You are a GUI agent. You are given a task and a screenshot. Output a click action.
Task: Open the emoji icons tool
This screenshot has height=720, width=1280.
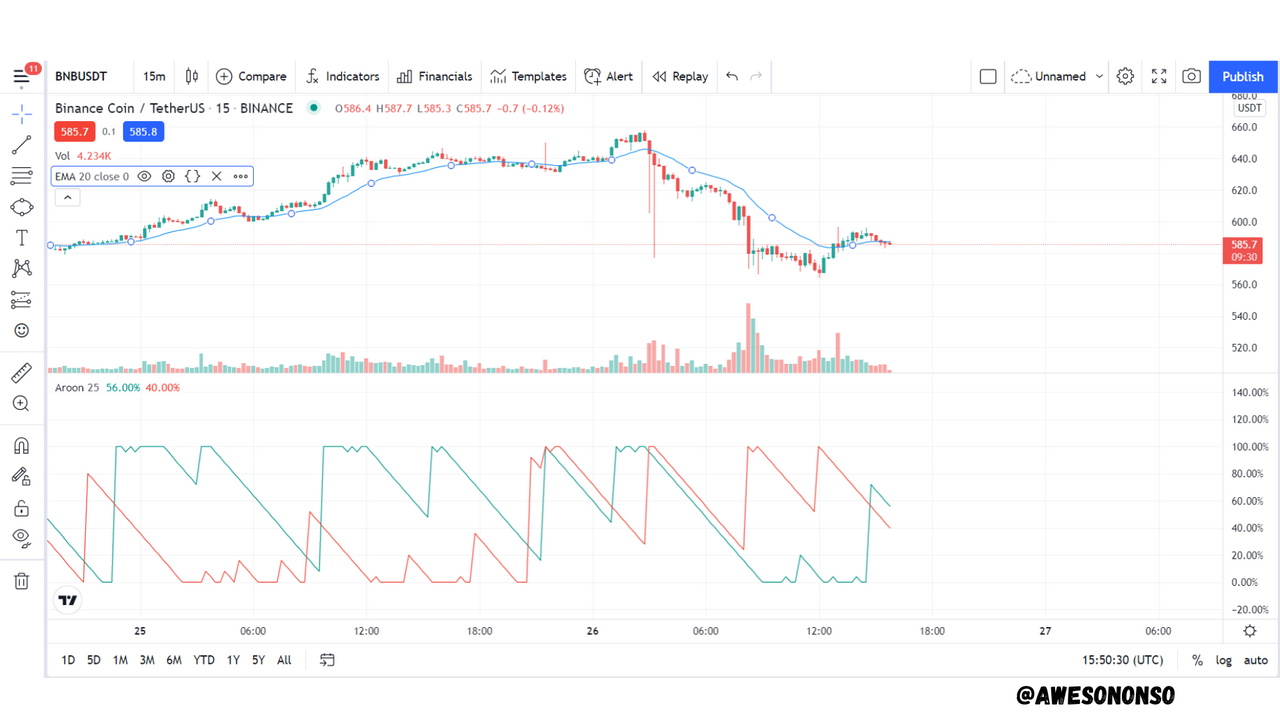[21, 330]
